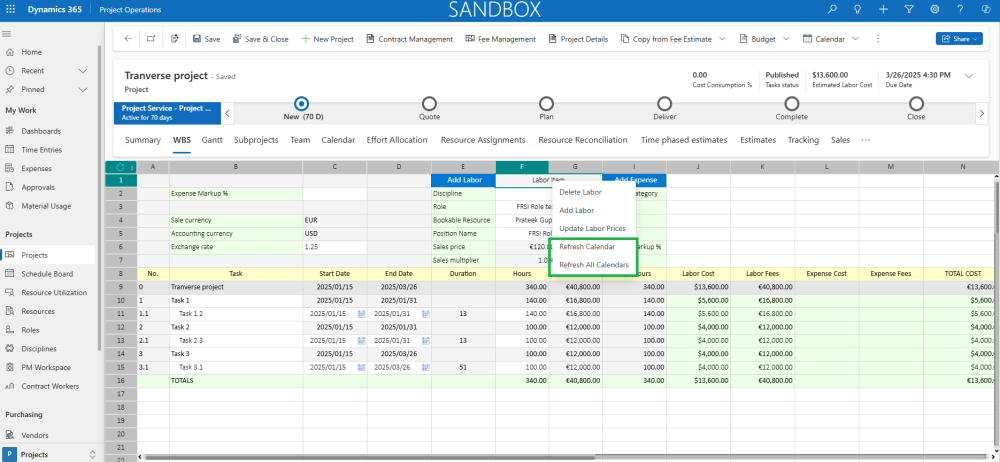The image size is (1000, 462).
Task: Switch to the Gantt tab
Action: pyautogui.click(x=212, y=140)
